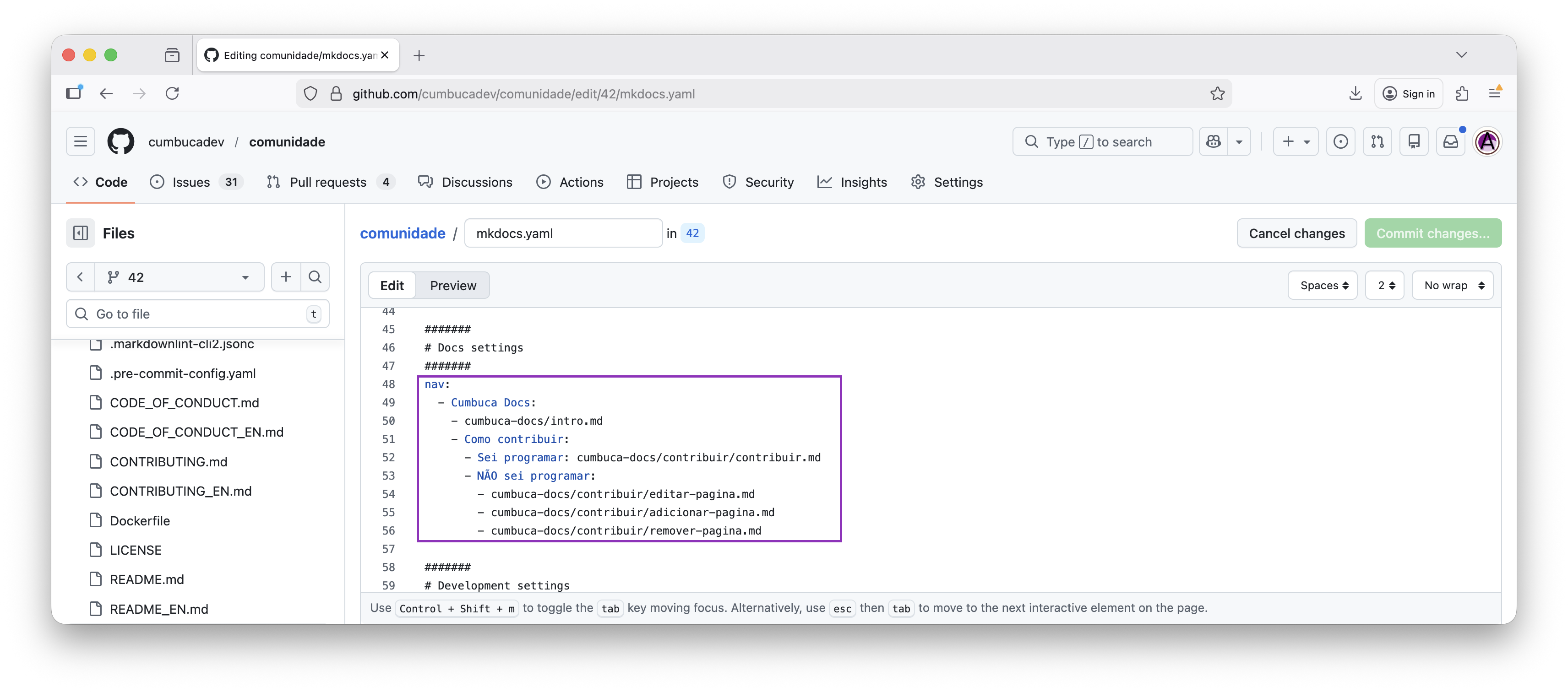Go to comunidade breadcrumb link
The image size is (1568, 692).
(x=403, y=233)
